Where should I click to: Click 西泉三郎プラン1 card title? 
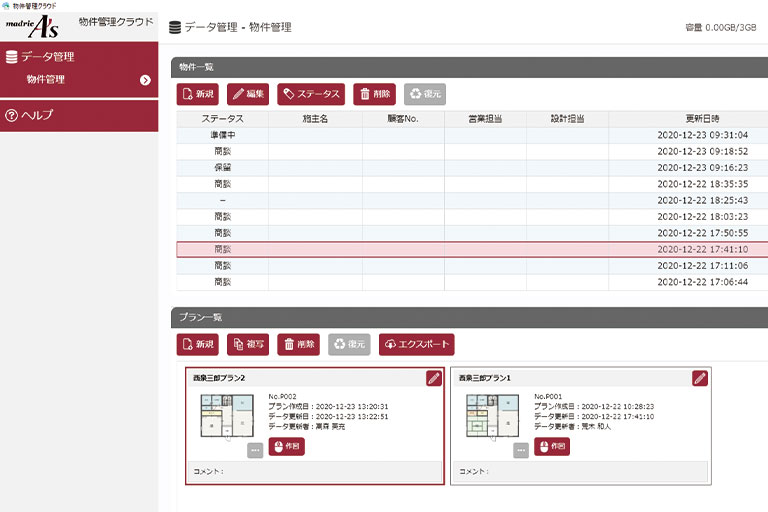point(484,378)
